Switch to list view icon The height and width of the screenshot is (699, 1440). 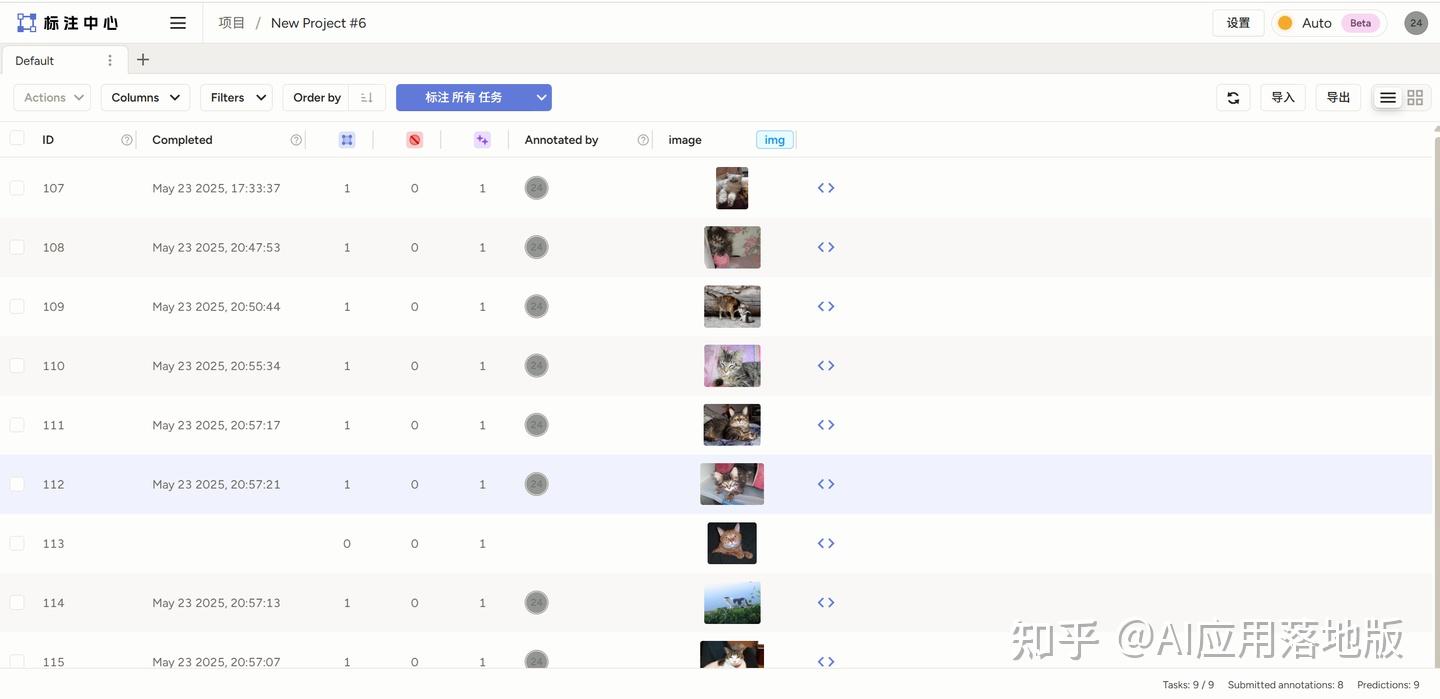[x=1388, y=97]
